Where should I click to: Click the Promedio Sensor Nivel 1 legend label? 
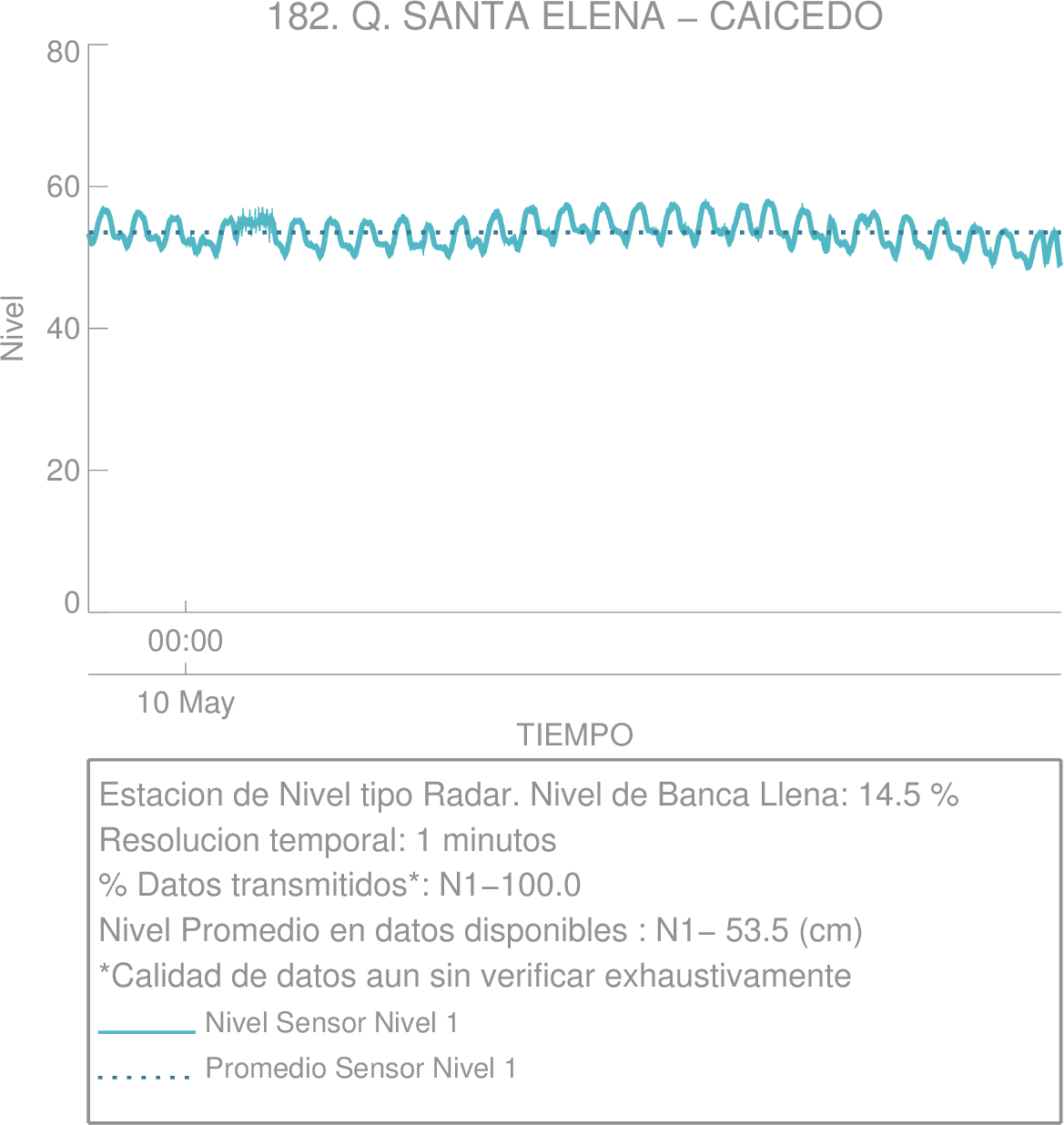point(360,1068)
